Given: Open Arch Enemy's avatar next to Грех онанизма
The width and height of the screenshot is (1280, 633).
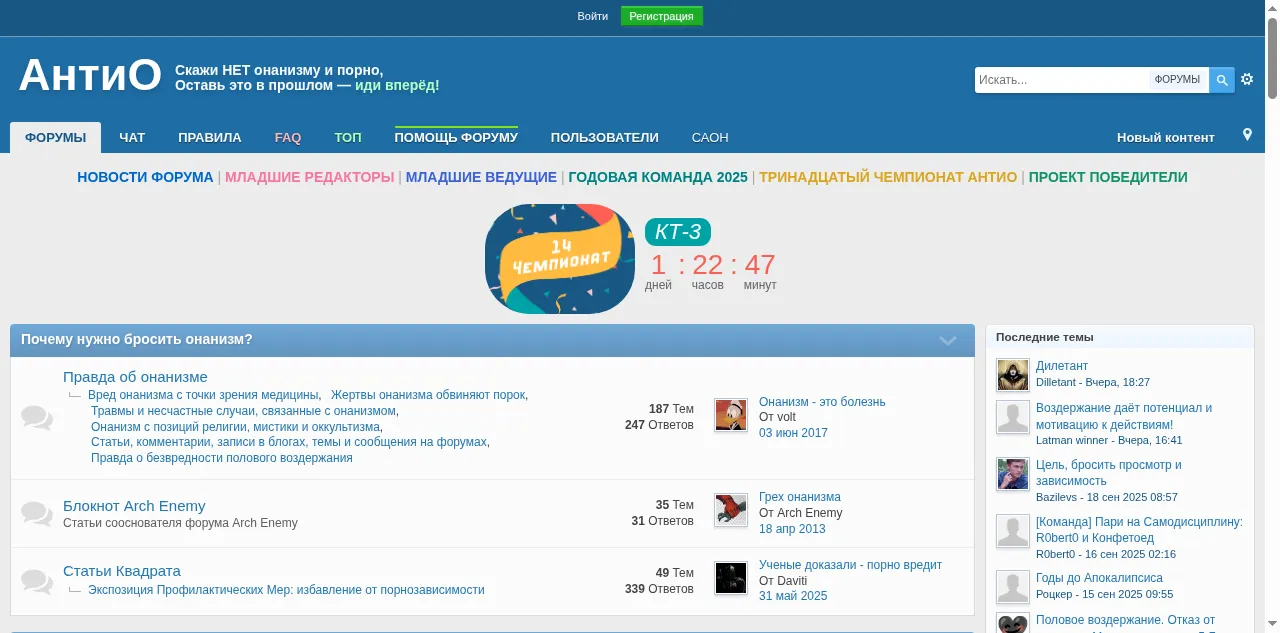Looking at the screenshot, I should (x=731, y=510).
